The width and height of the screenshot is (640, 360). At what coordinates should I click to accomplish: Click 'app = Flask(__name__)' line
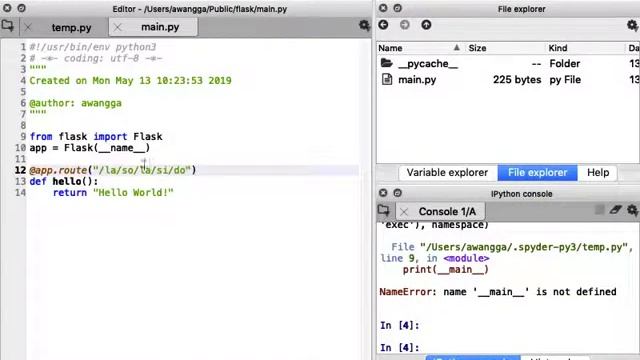tap(90, 148)
